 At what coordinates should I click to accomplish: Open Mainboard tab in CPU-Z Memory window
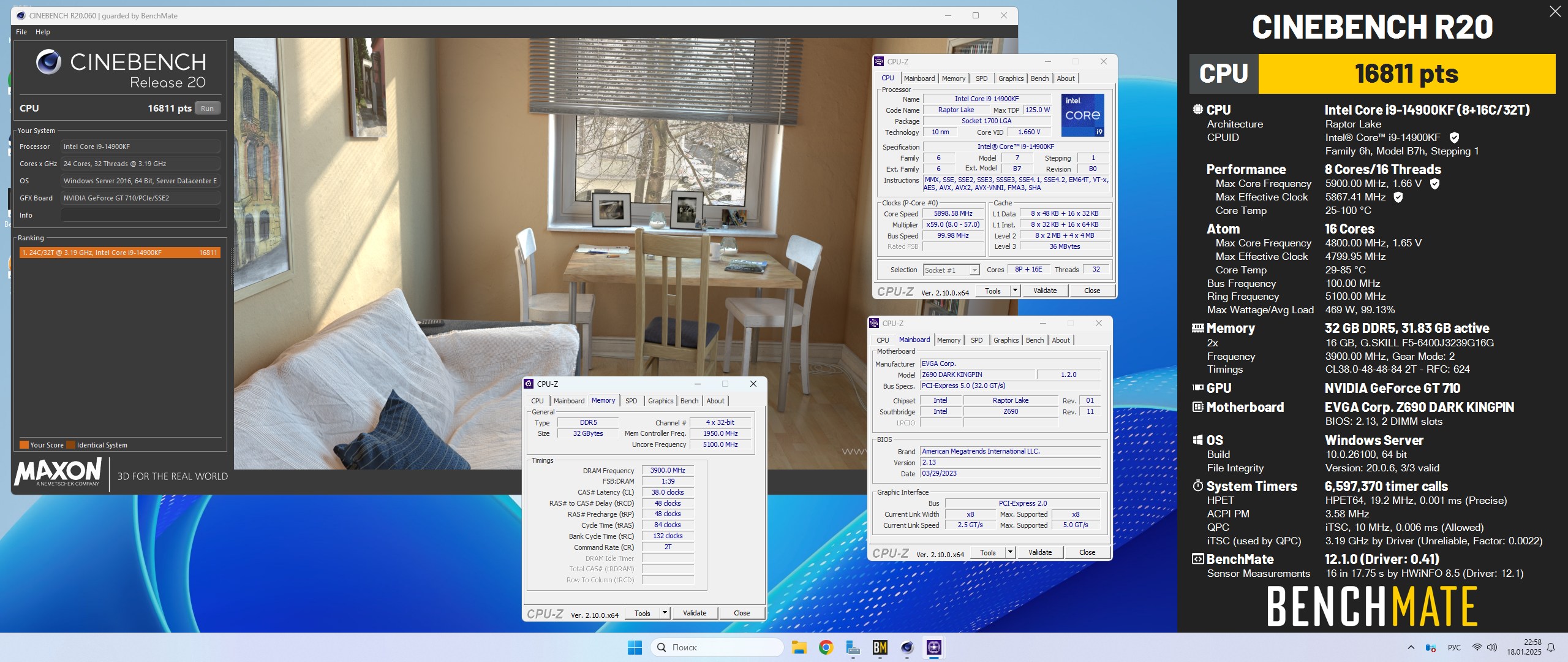click(569, 401)
